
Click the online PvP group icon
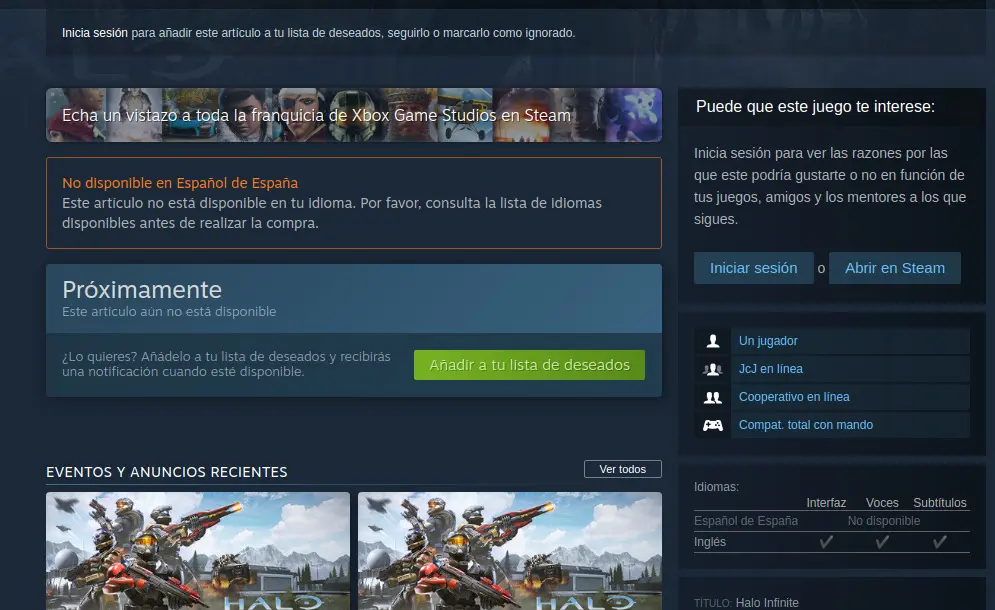713,369
